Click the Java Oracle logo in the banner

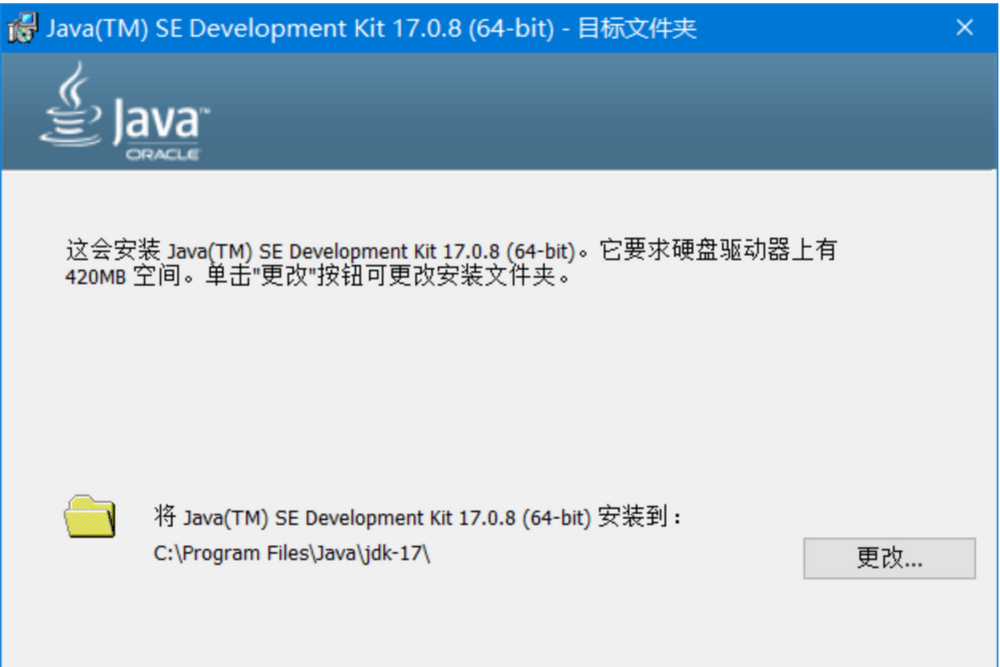[125, 112]
